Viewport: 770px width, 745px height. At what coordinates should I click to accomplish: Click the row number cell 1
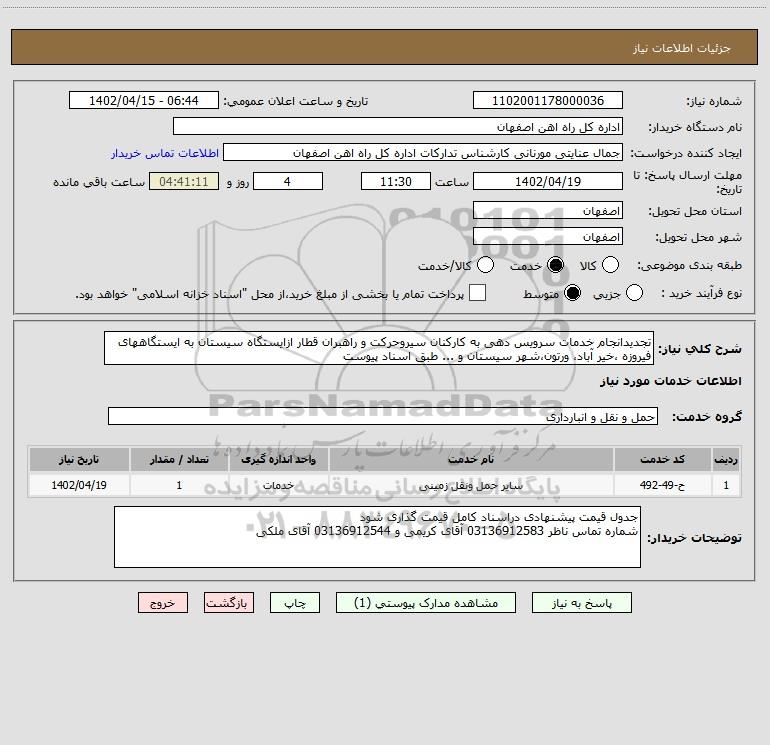coord(726,485)
